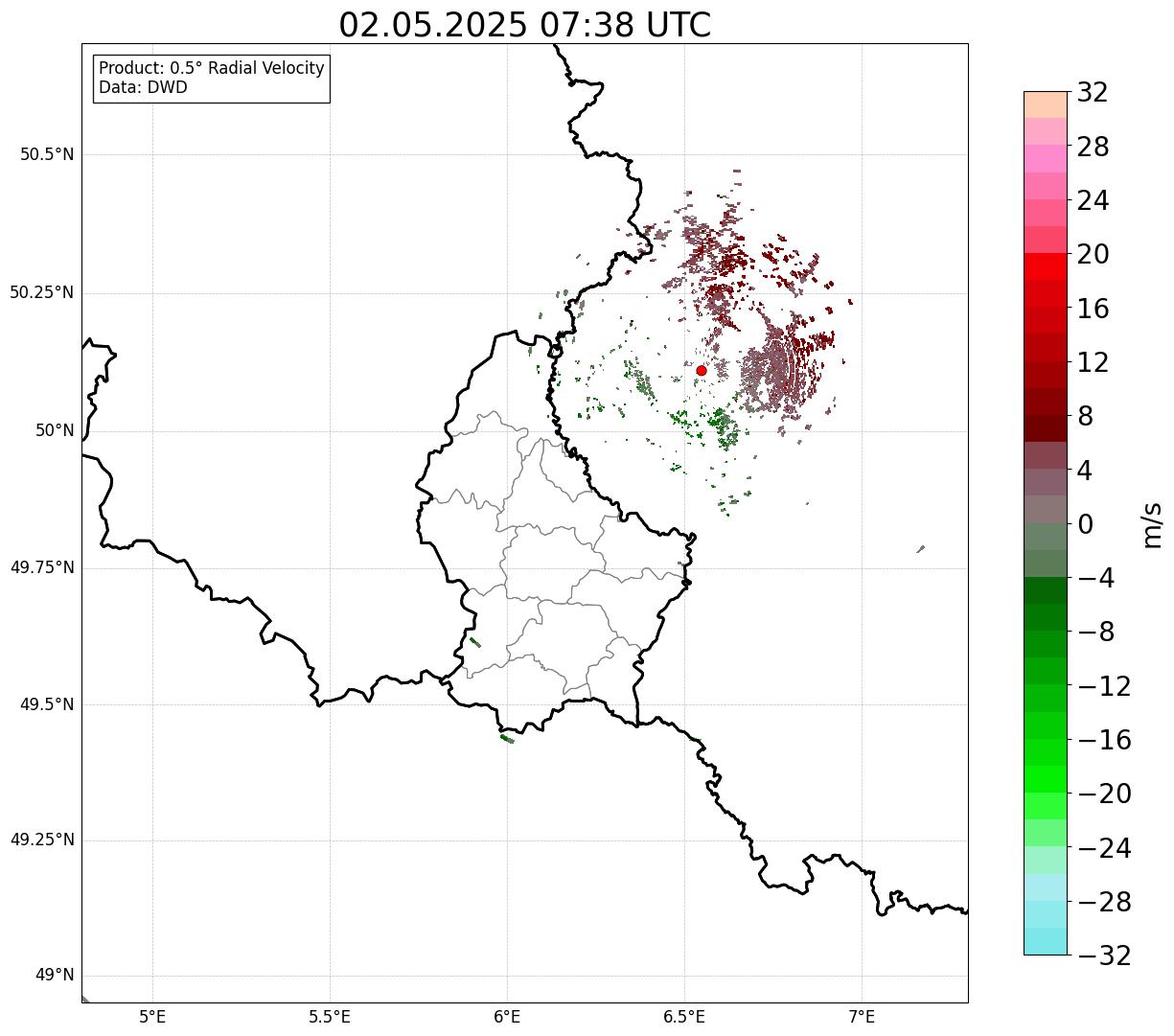Pick the peach swatch at top of colorbar
This screenshot has height=1036, width=1174.
pos(1046,104)
